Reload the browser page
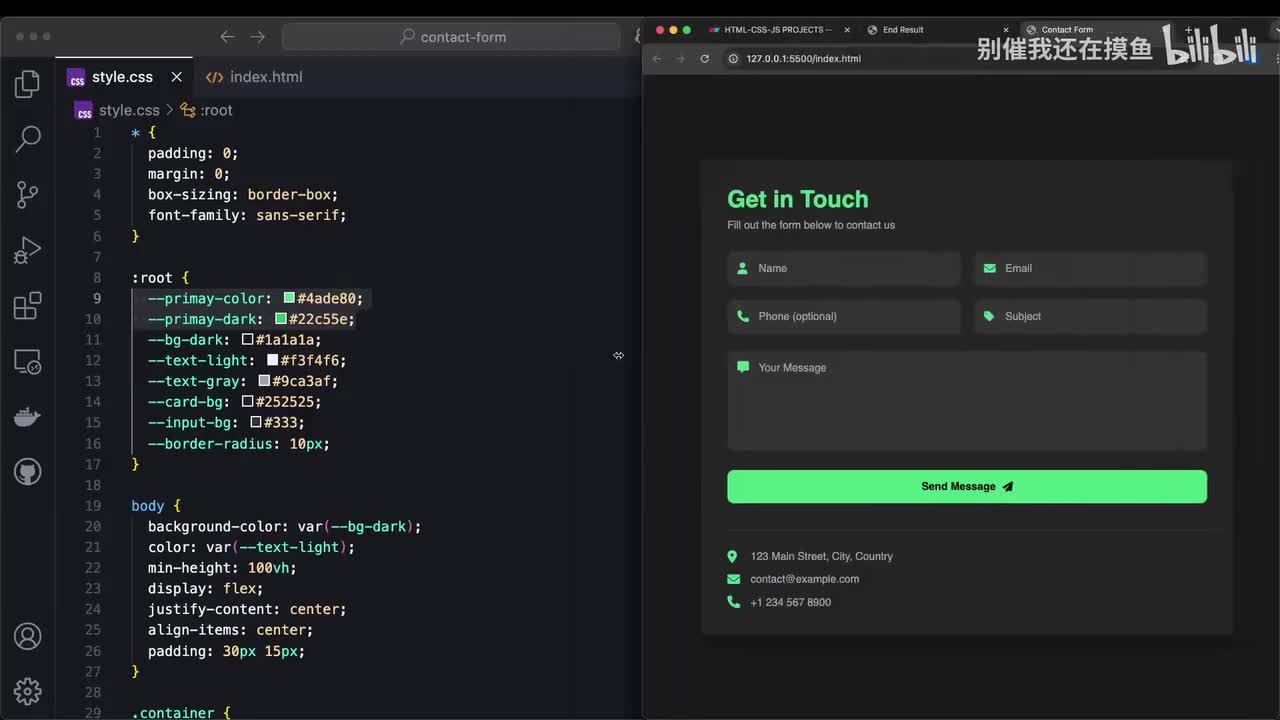 click(x=704, y=59)
